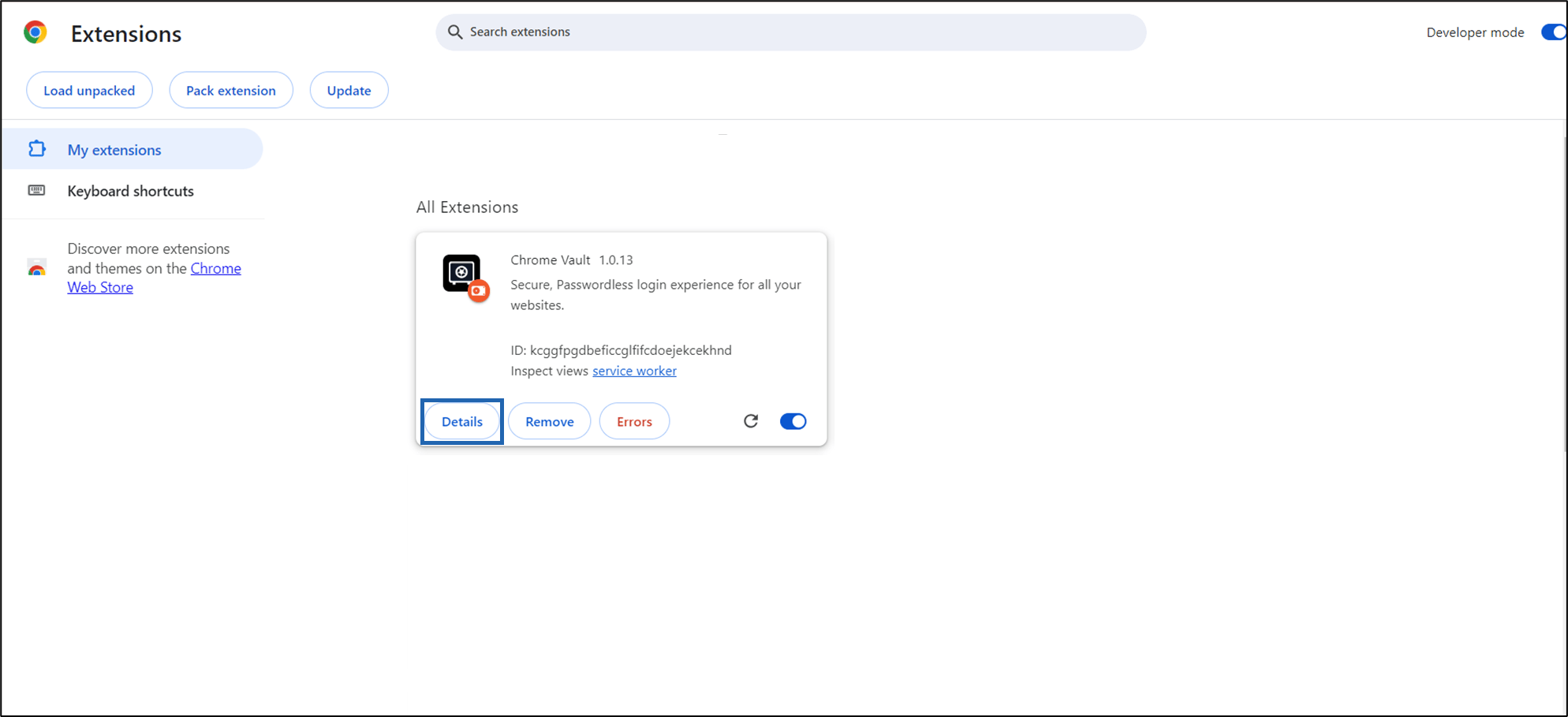Focus the Search extensions field
The height and width of the screenshot is (717, 1568).
[x=790, y=32]
